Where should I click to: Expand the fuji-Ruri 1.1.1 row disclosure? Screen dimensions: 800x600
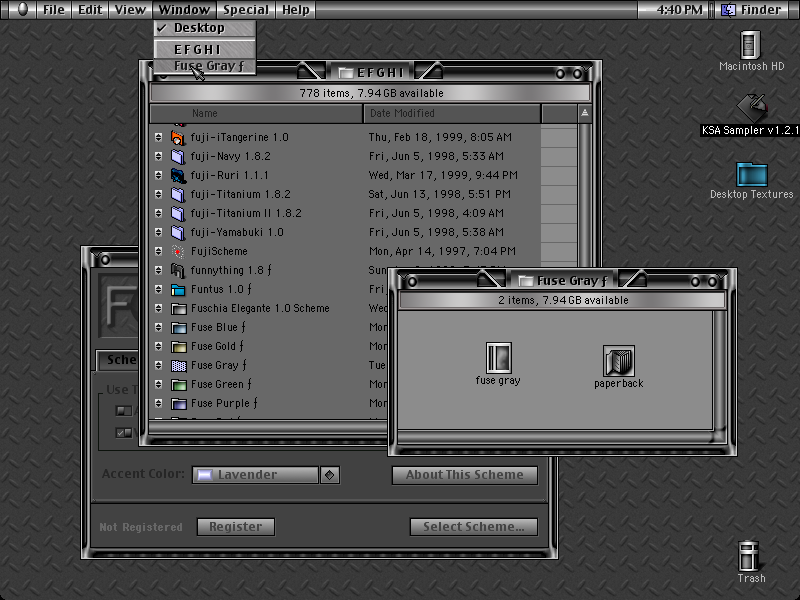tap(158, 175)
